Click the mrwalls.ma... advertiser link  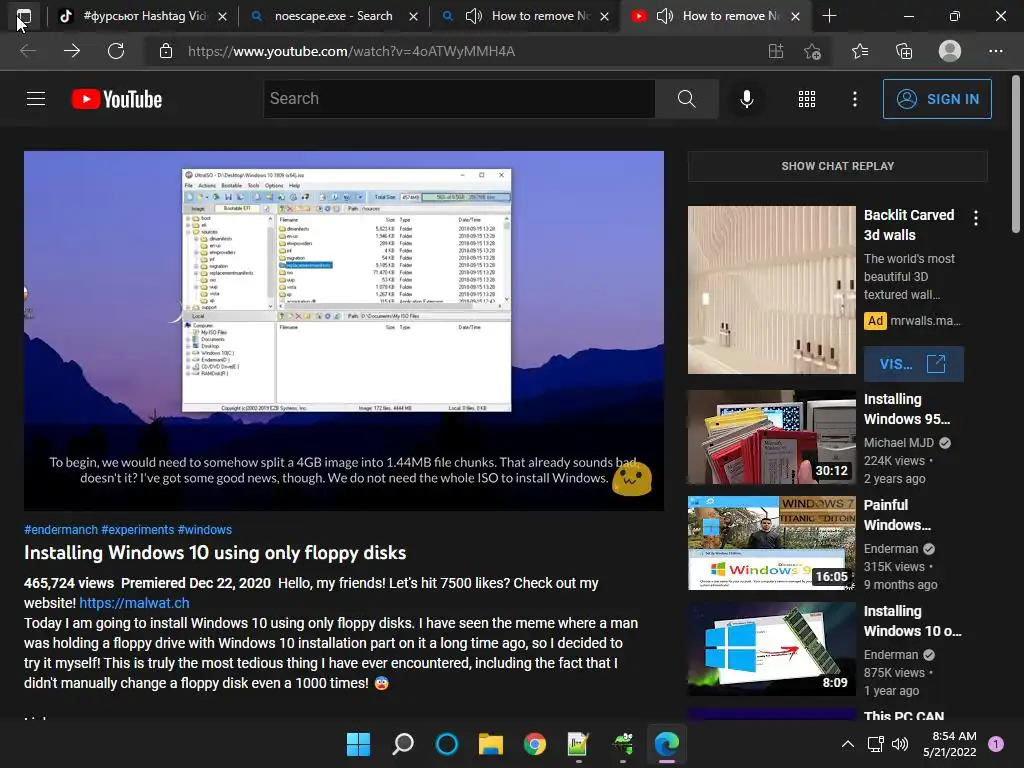925,321
